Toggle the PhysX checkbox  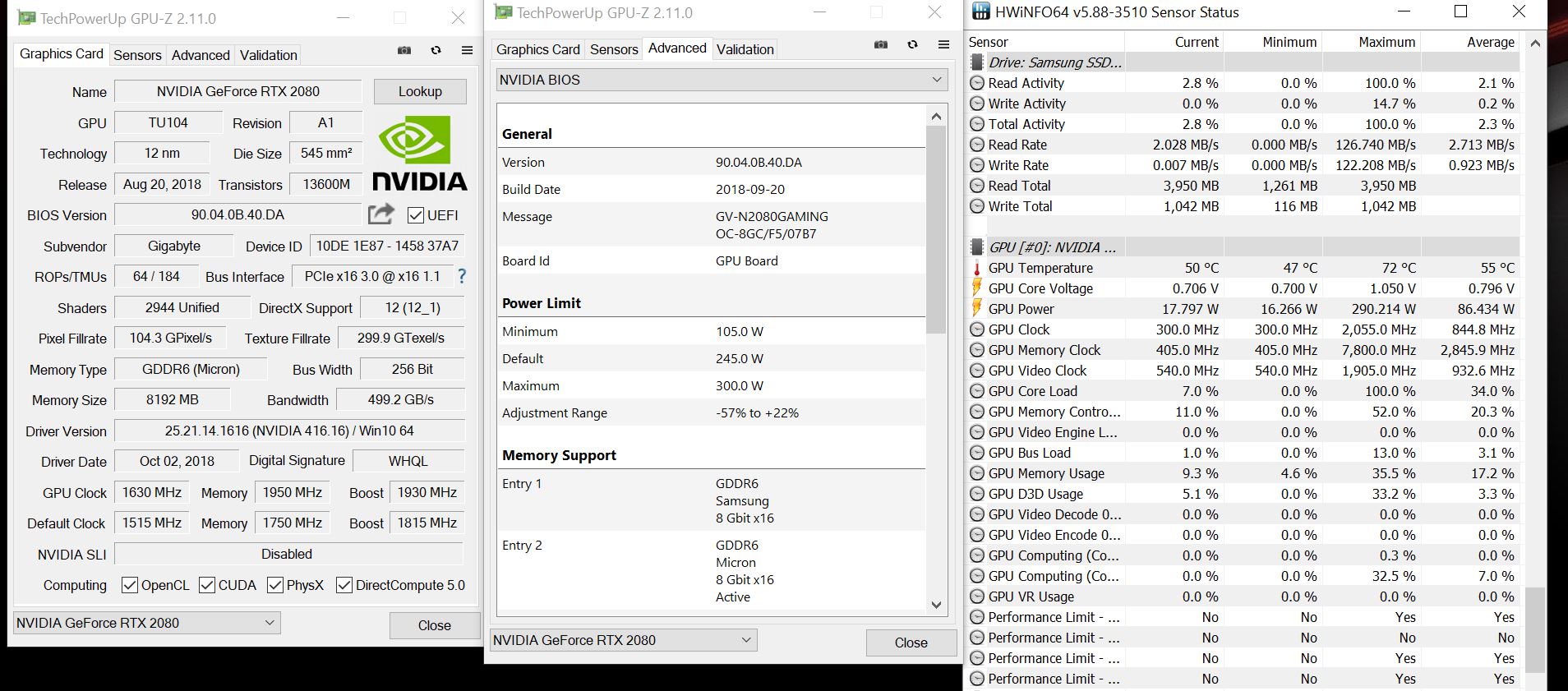point(274,585)
